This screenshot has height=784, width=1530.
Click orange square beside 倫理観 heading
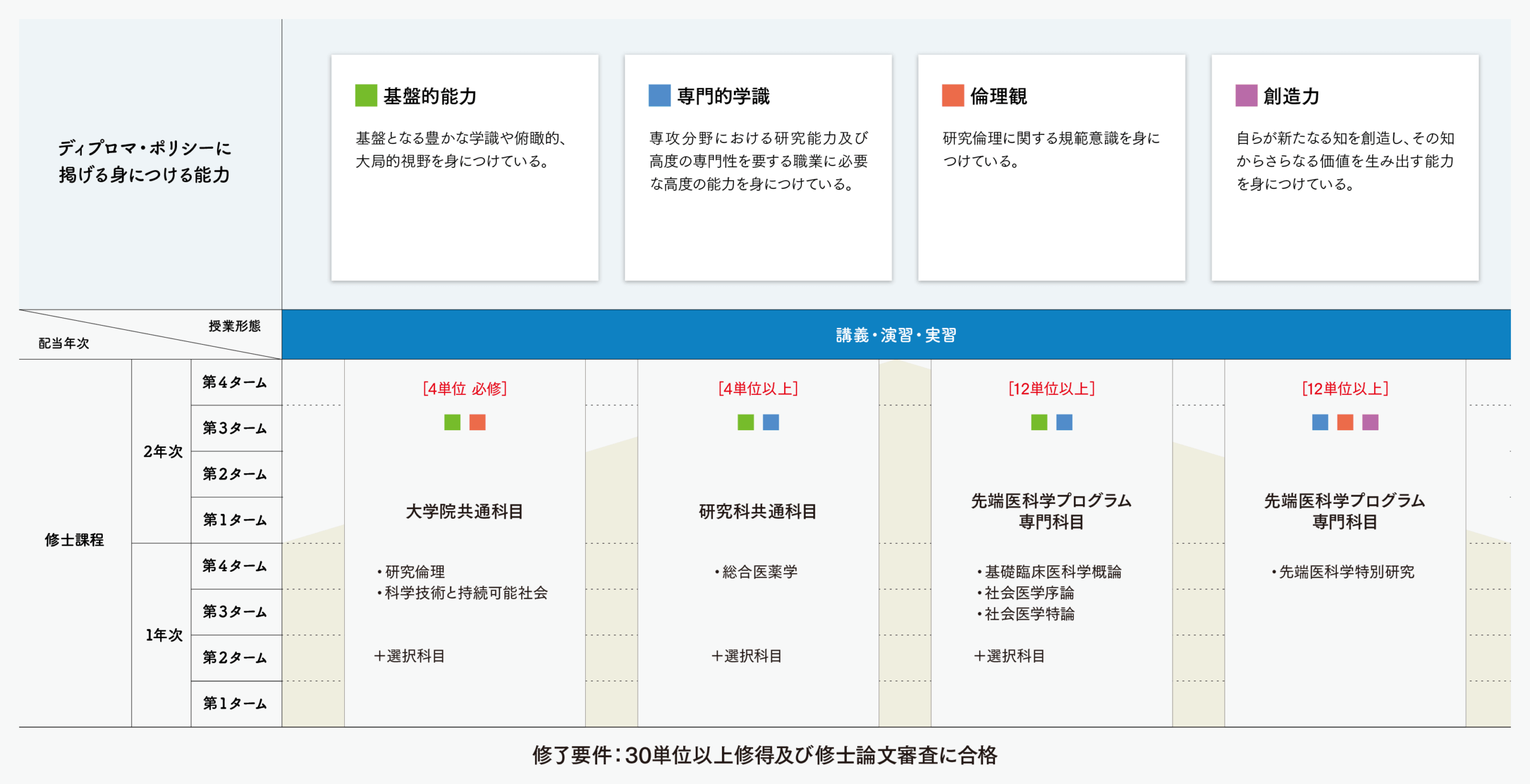[x=953, y=95]
